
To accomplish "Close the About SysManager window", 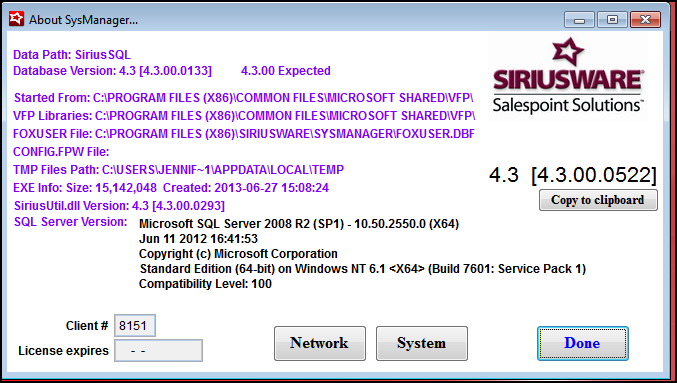I will 645,19.
